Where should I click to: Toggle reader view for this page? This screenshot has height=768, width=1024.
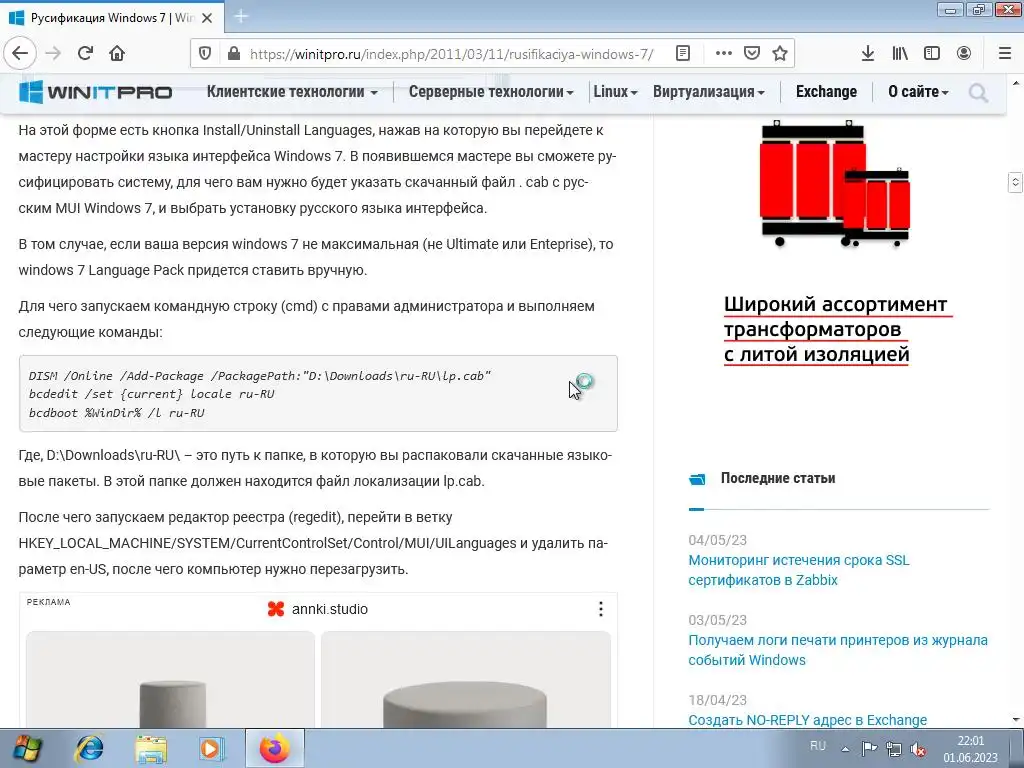[682, 54]
